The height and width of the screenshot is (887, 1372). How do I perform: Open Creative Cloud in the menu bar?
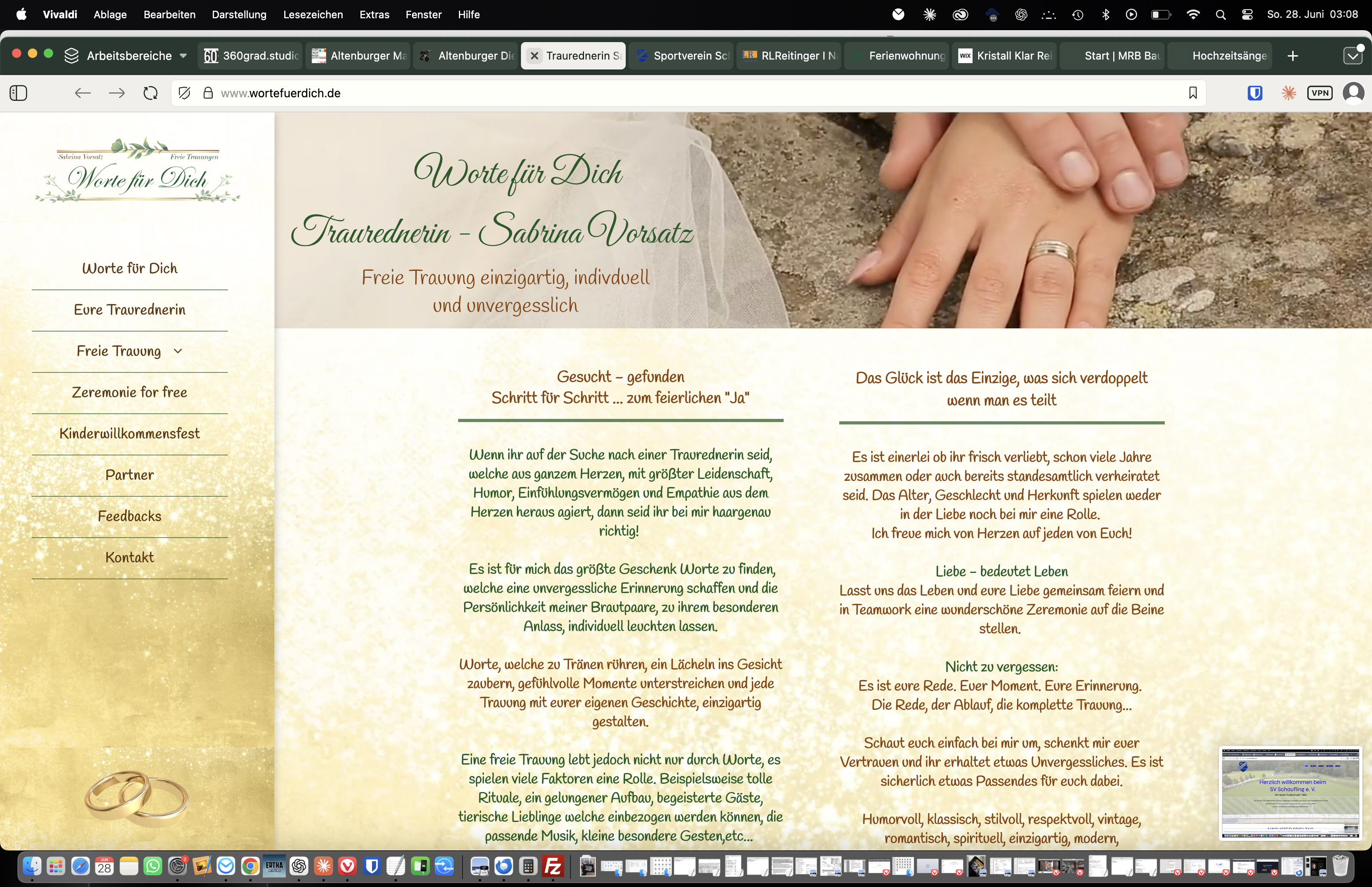tap(960, 14)
